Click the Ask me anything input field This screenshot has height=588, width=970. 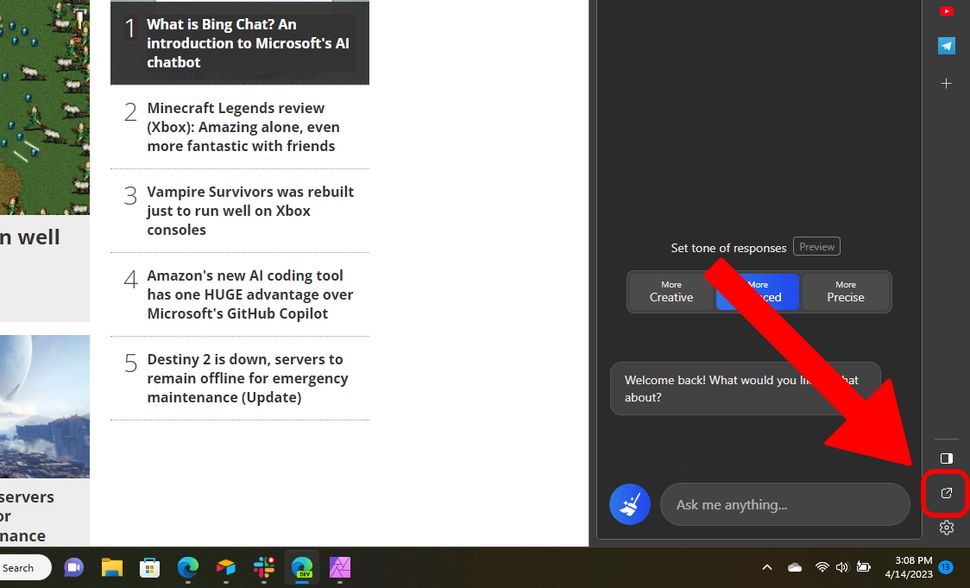[x=785, y=505]
